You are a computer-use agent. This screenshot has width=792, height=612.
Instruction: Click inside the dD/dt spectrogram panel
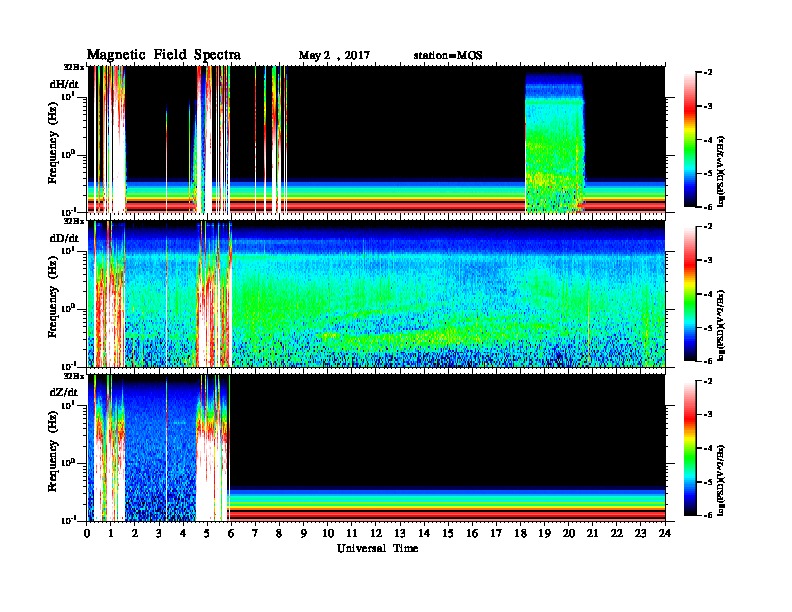pos(376,294)
